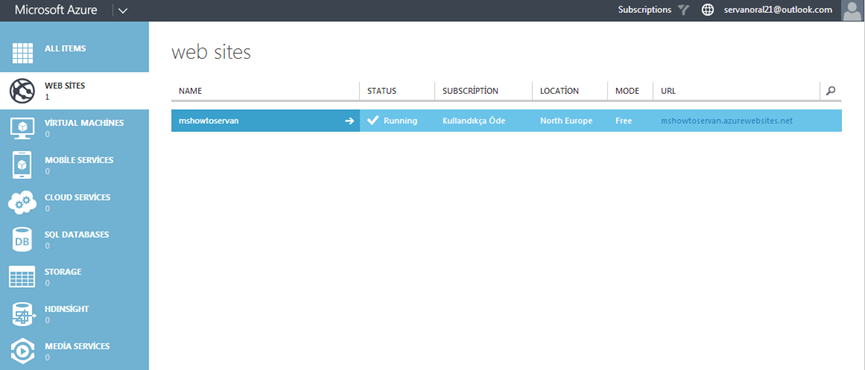Click the user avatar icon
Viewport: 865px width, 370px height.
click(x=853, y=10)
